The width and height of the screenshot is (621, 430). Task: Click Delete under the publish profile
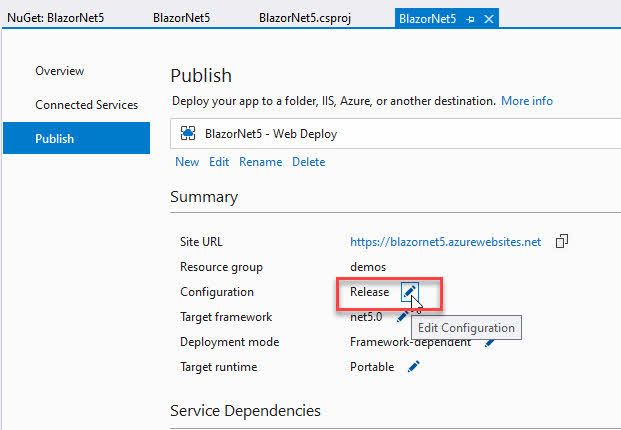tap(308, 162)
